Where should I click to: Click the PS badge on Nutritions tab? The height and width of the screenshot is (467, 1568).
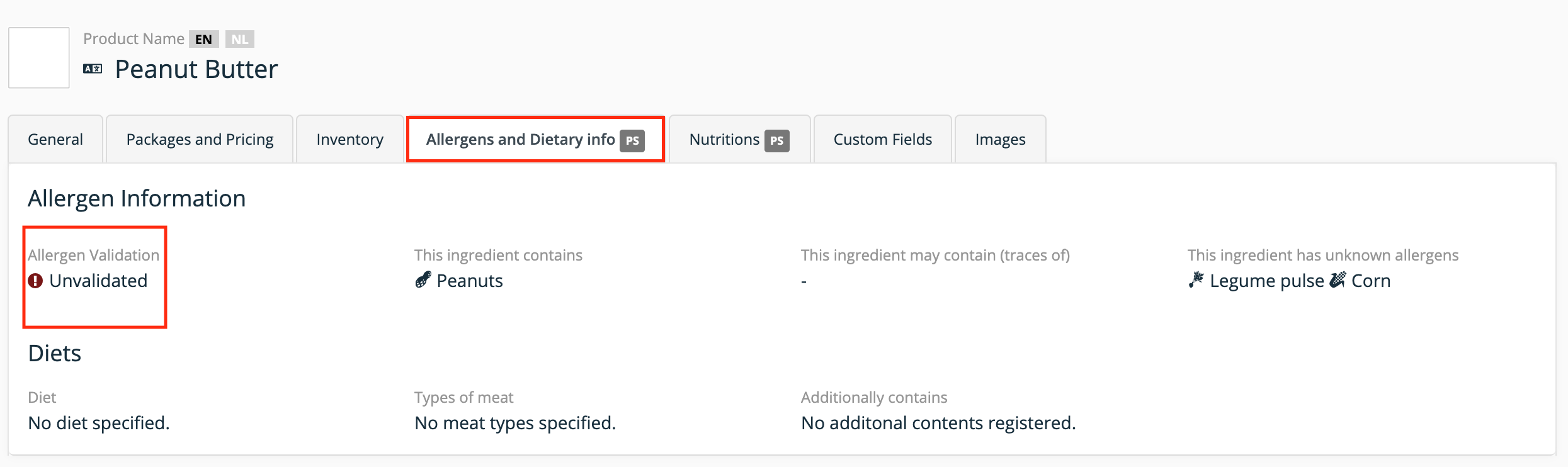(x=777, y=140)
